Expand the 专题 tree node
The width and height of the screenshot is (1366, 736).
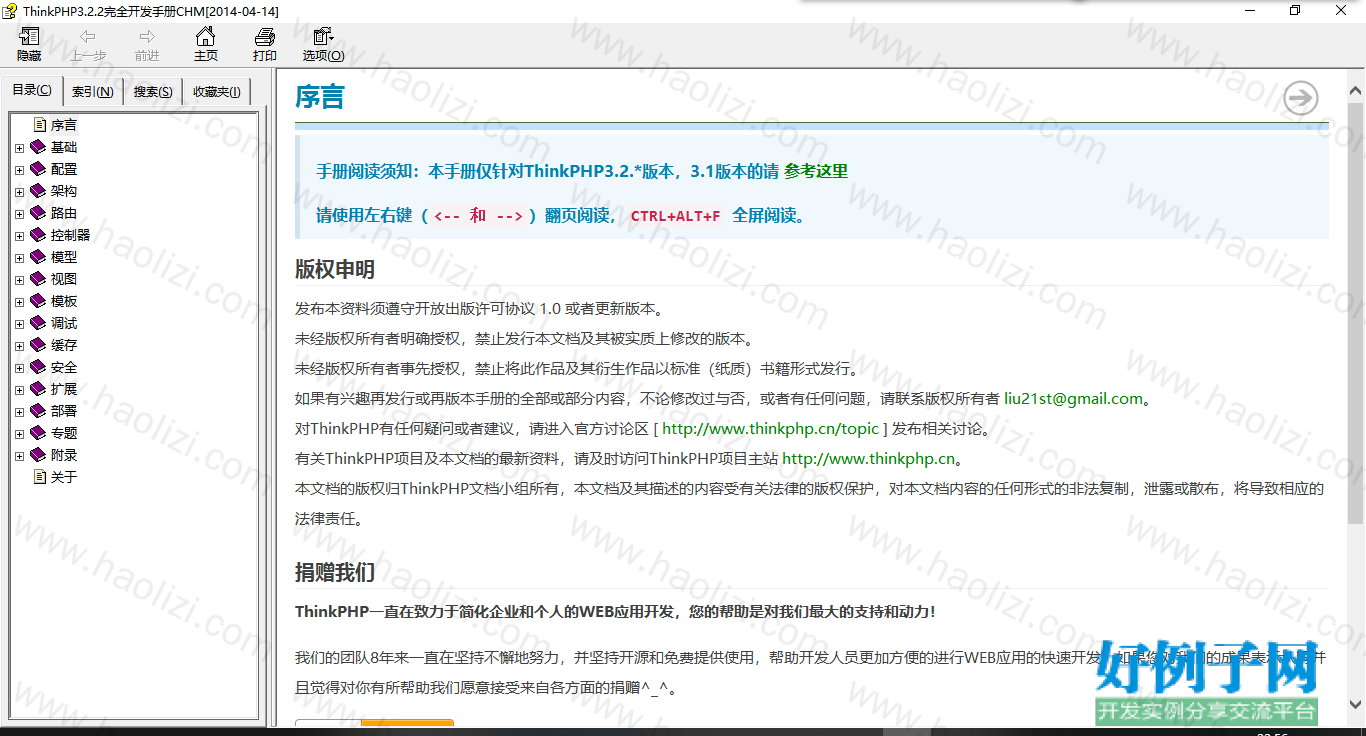19,434
